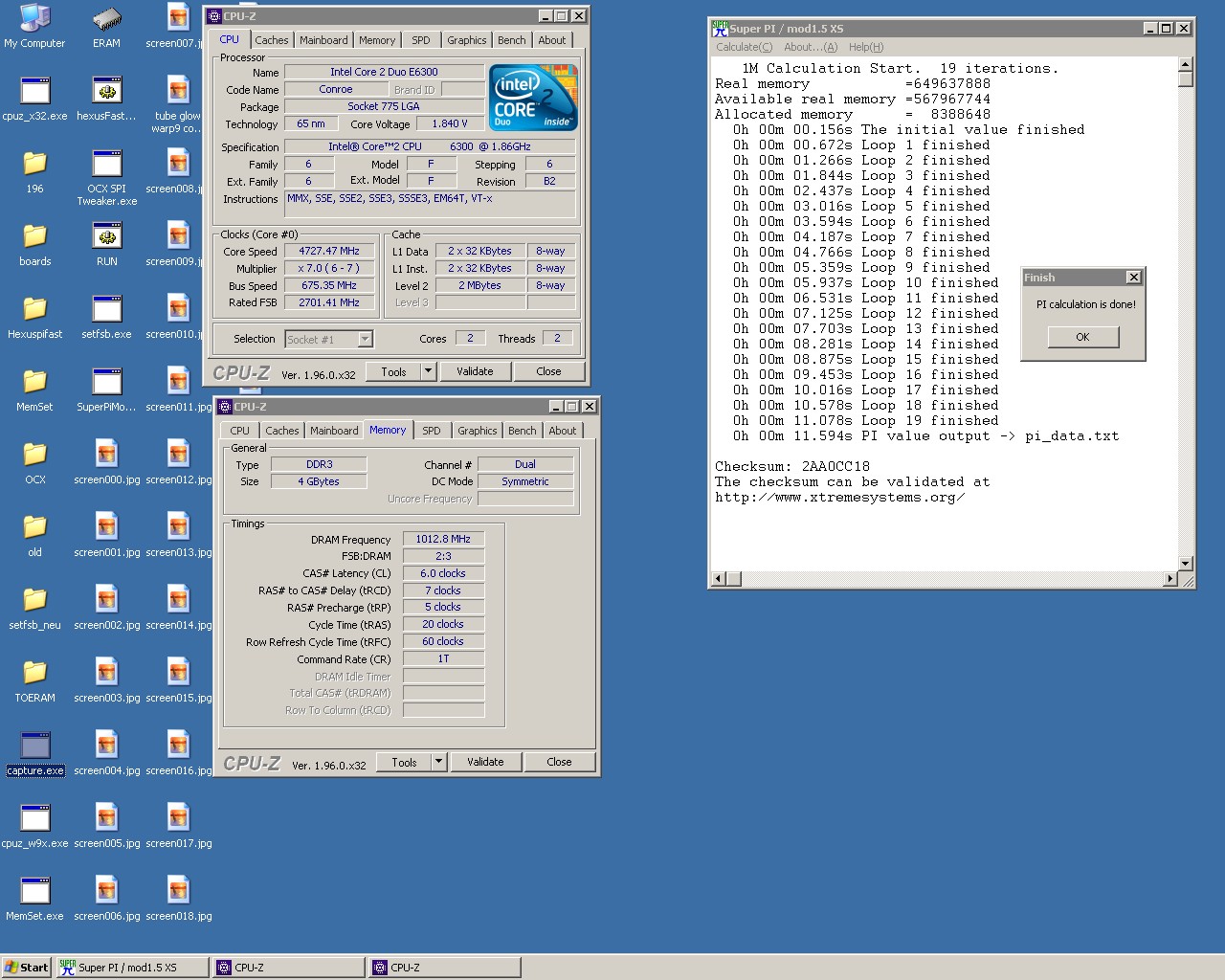Click the Intel Core 2 Duo logo
This screenshot has width=1225, height=980.
point(533,98)
